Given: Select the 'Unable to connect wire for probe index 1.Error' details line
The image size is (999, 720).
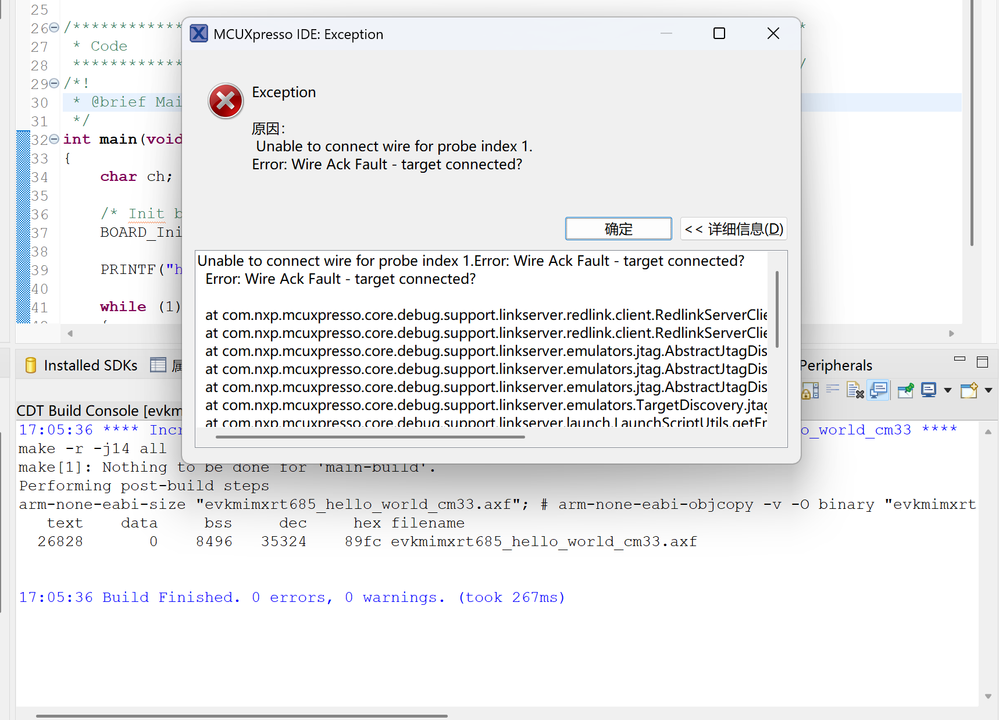Looking at the screenshot, I should point(471,261).
